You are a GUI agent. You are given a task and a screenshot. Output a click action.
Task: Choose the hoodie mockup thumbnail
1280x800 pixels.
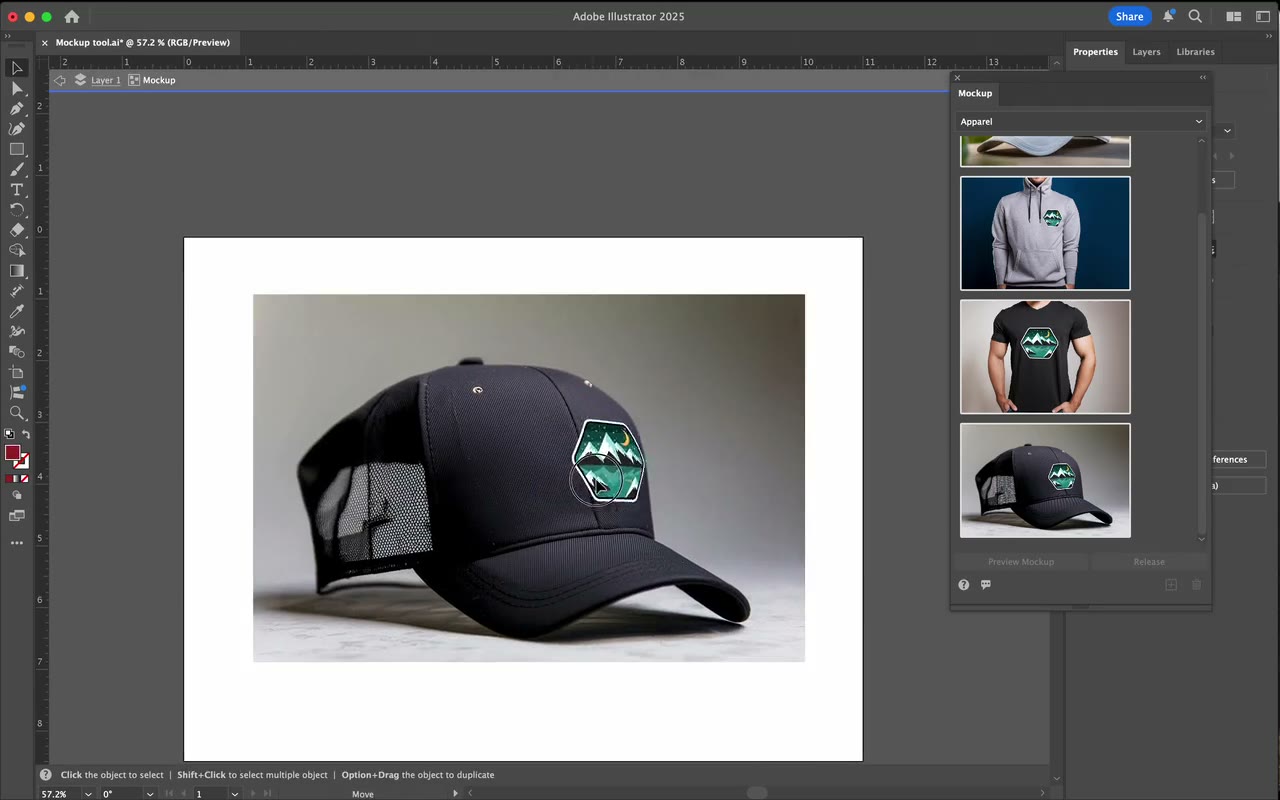1045,233
